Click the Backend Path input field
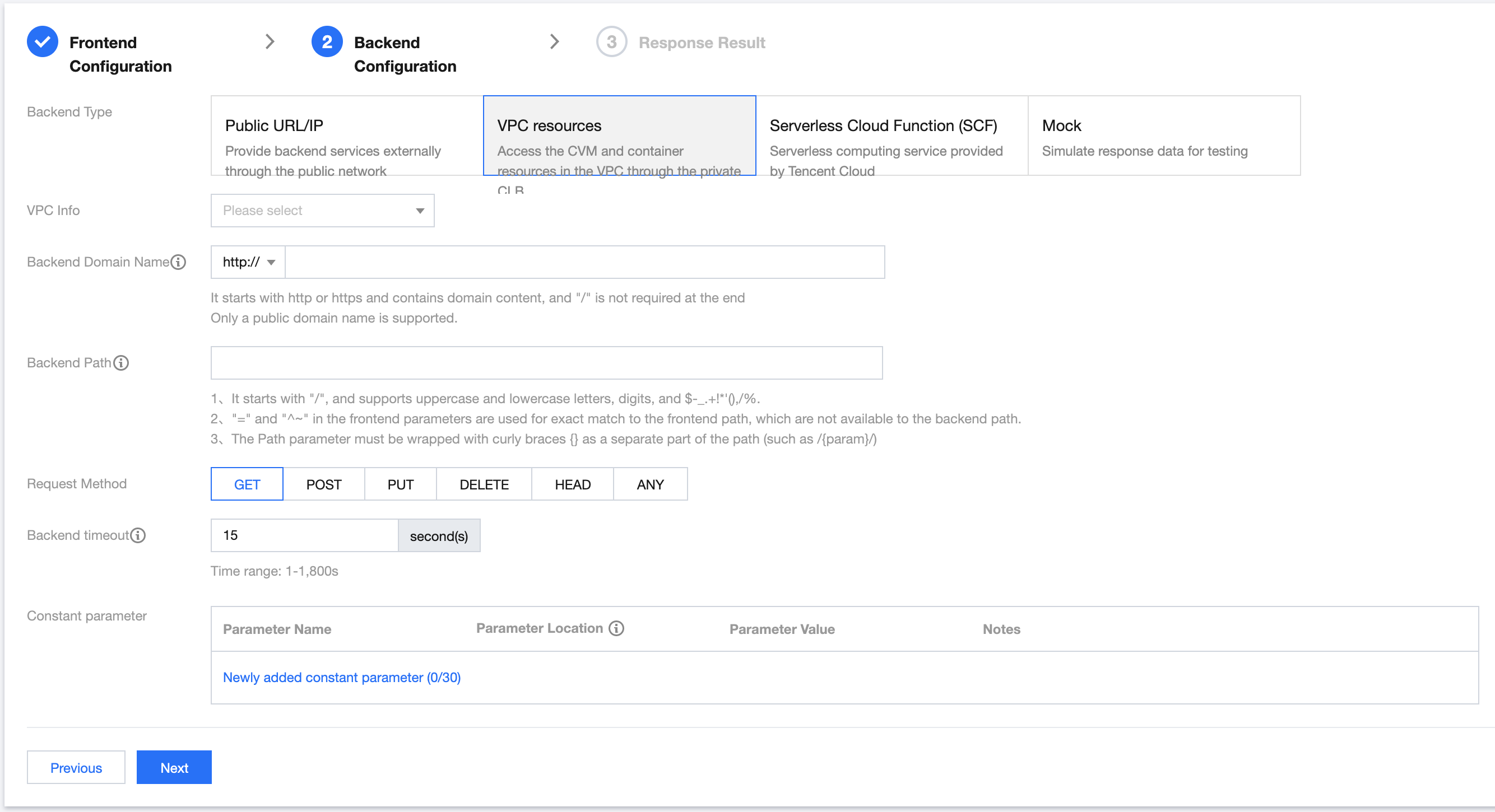 click(x=546, y=363)
